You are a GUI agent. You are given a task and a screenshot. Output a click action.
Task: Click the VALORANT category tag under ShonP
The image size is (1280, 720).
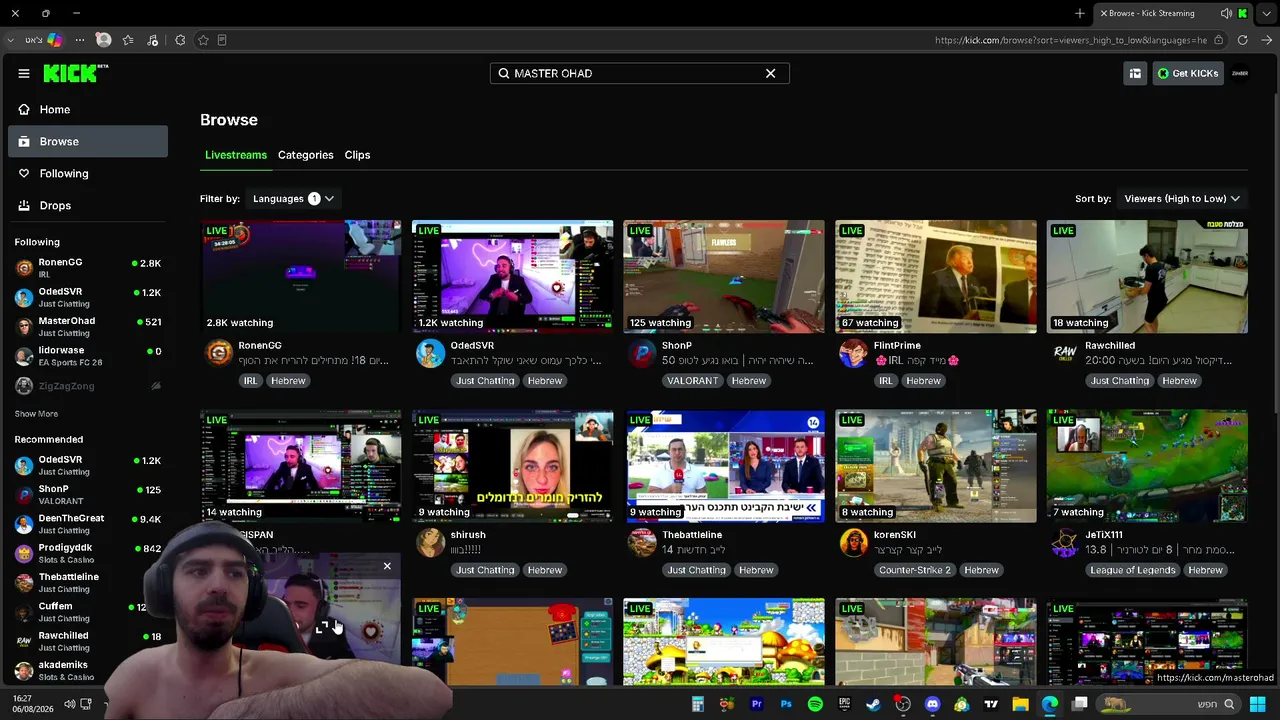click(692, 381)
